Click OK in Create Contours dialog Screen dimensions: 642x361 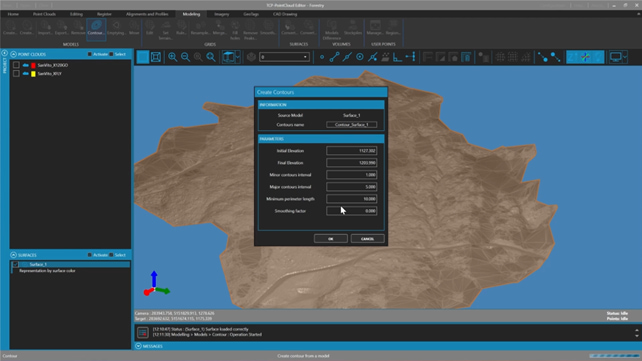[x=331, y=239]
